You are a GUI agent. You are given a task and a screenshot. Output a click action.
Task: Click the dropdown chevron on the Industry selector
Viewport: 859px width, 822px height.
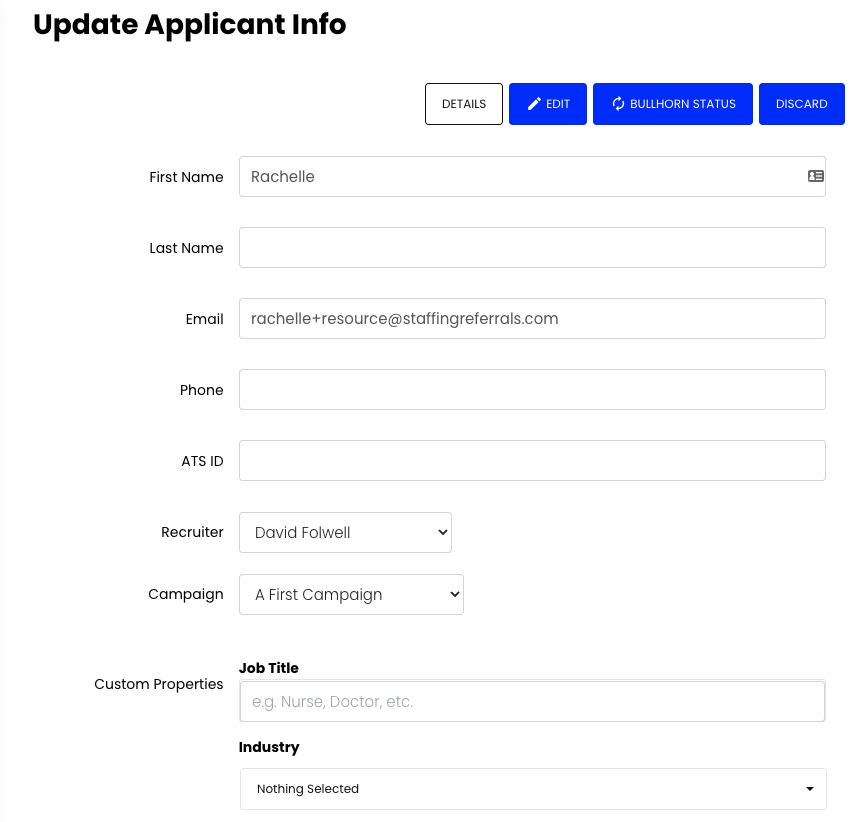pyautogui.click(x=810, y=789)
